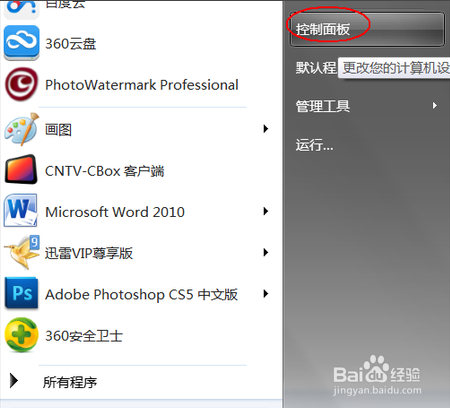The width and height of the screenshot is (450, 408).
Task: Open the 360云盘 cloud icon
Action: click(x=21, y=43)
